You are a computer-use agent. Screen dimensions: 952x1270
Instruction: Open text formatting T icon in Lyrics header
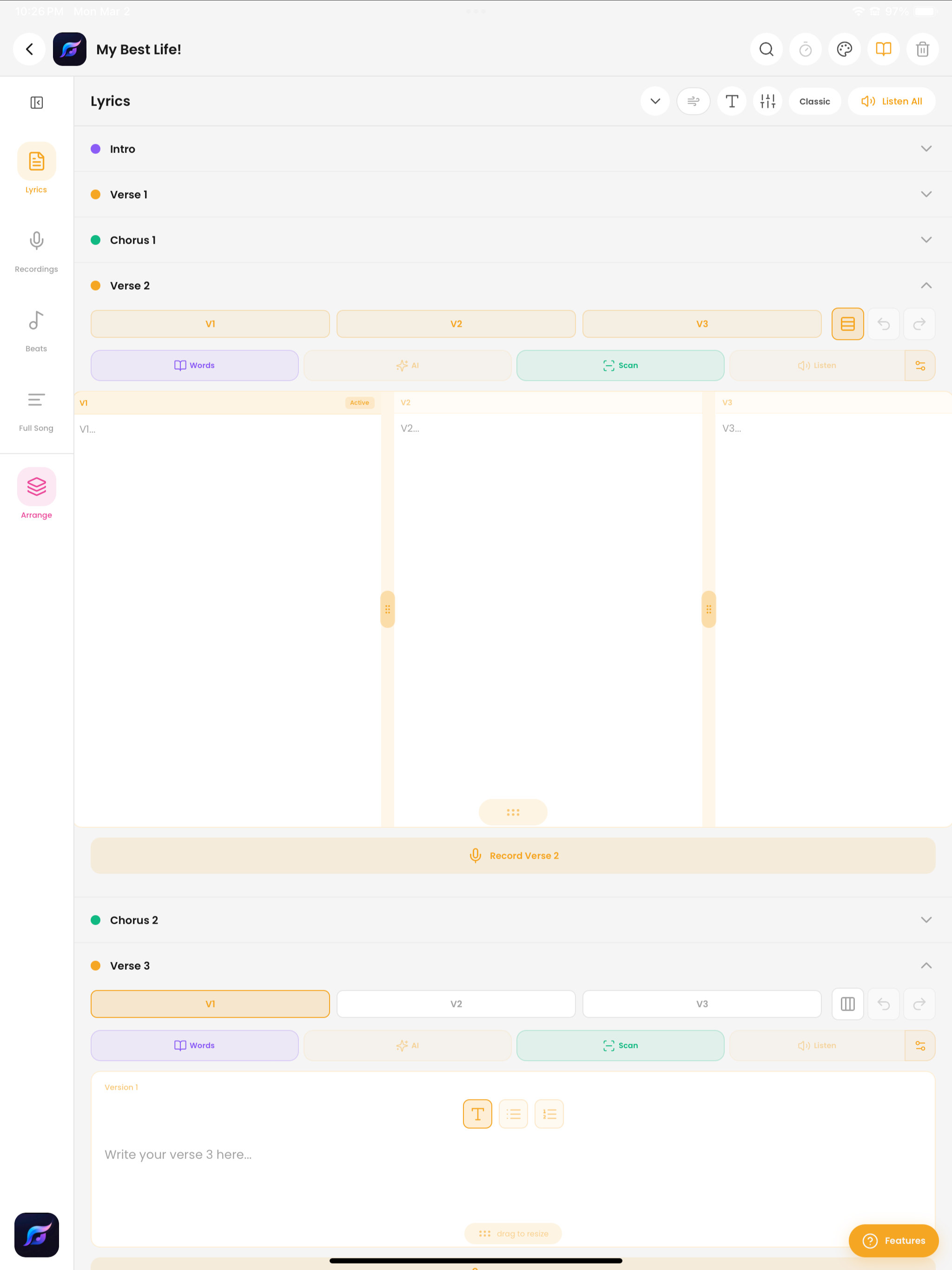732,101
